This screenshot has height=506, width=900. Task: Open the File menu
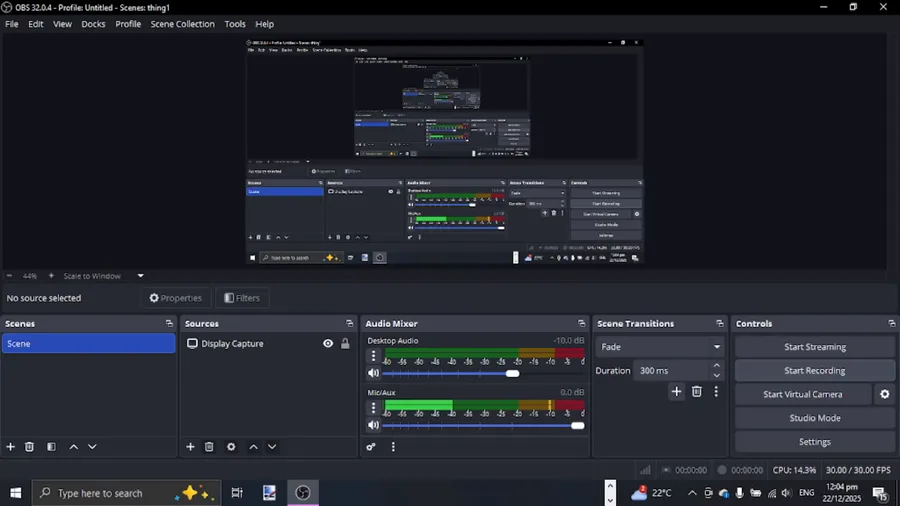pos(11,24)
